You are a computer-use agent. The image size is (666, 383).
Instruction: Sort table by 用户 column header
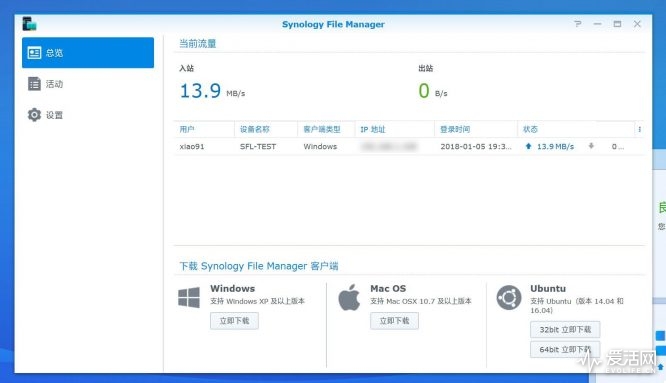[x=204, y=129]
